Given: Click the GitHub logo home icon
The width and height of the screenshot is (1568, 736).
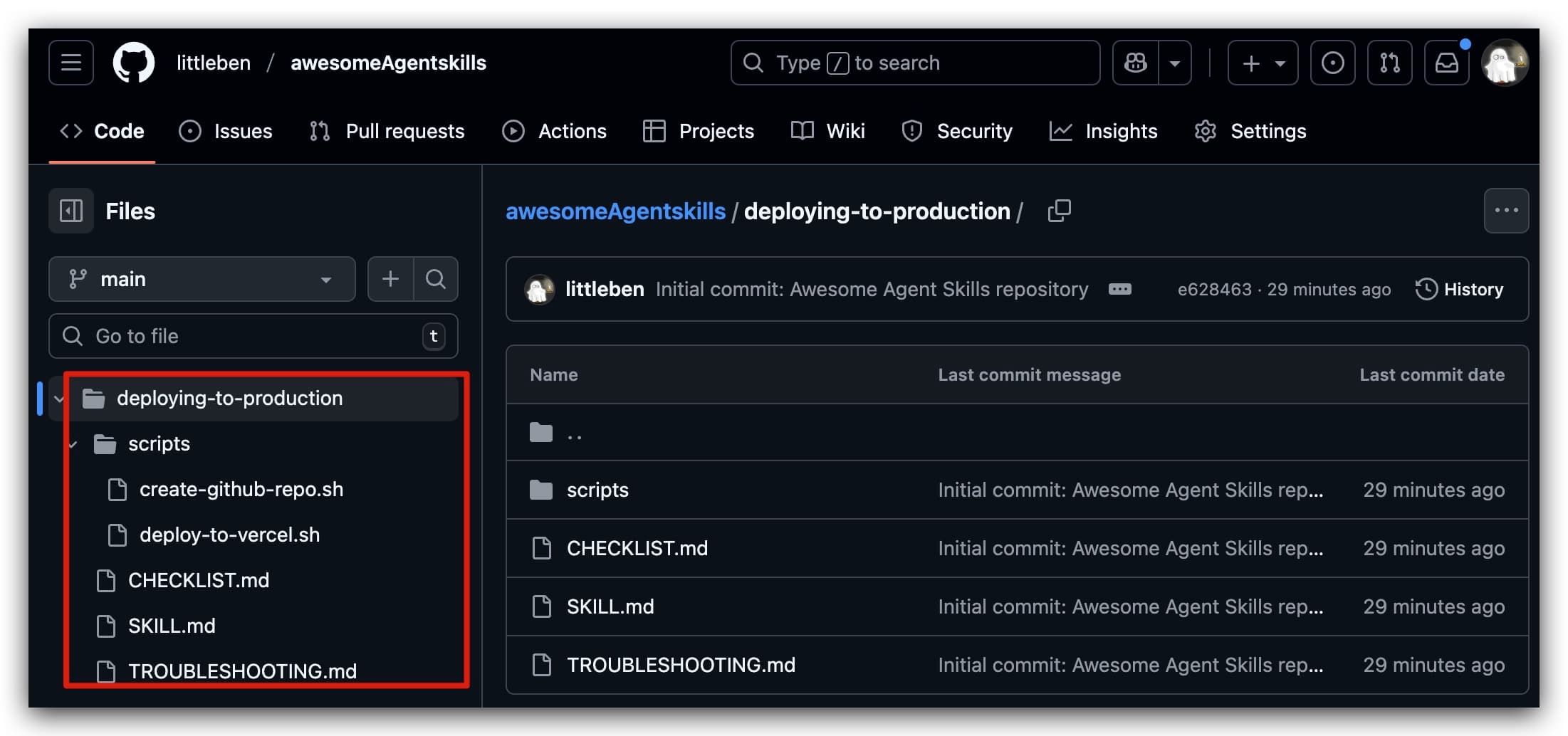Looking at the screenshot, I should point(134,63).
